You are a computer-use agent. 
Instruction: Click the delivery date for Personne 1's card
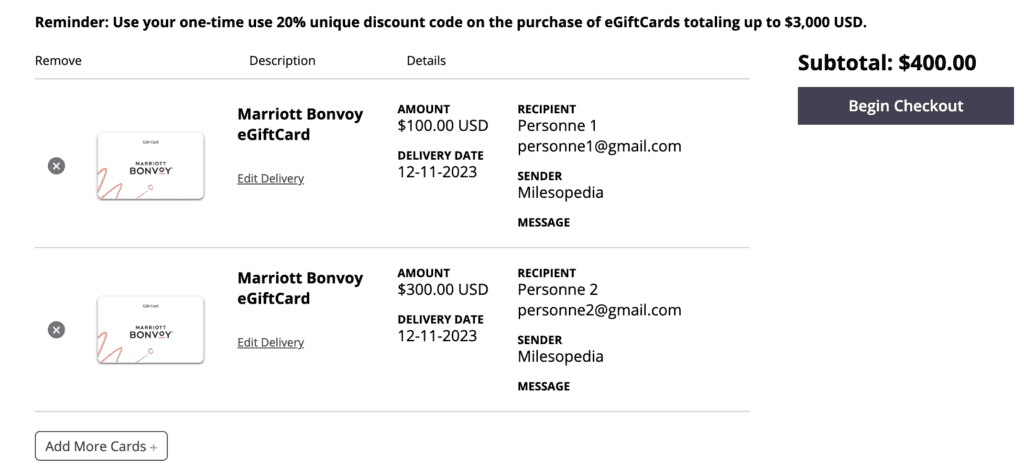coord(437,172)
